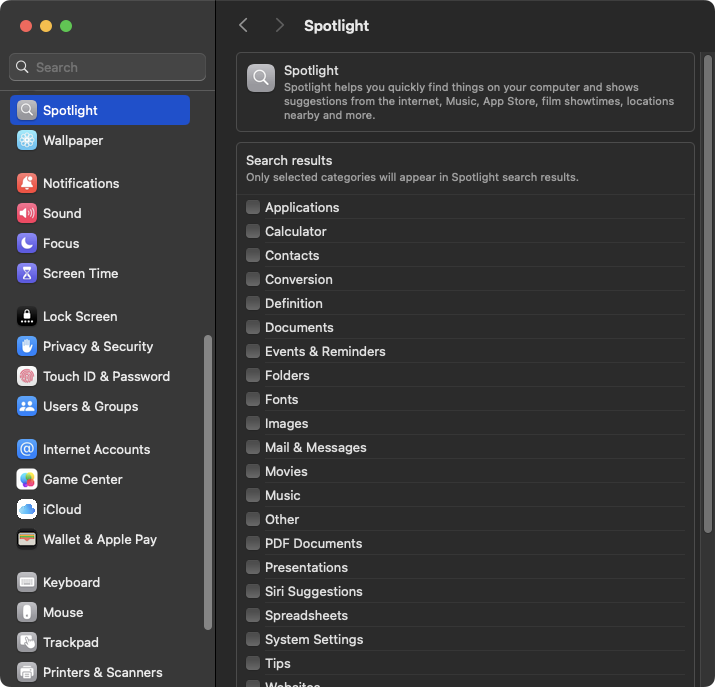Open the Sound speaker icon
Image resolution: width=715 pixels, height=687 pixels.
pos(27,213)
